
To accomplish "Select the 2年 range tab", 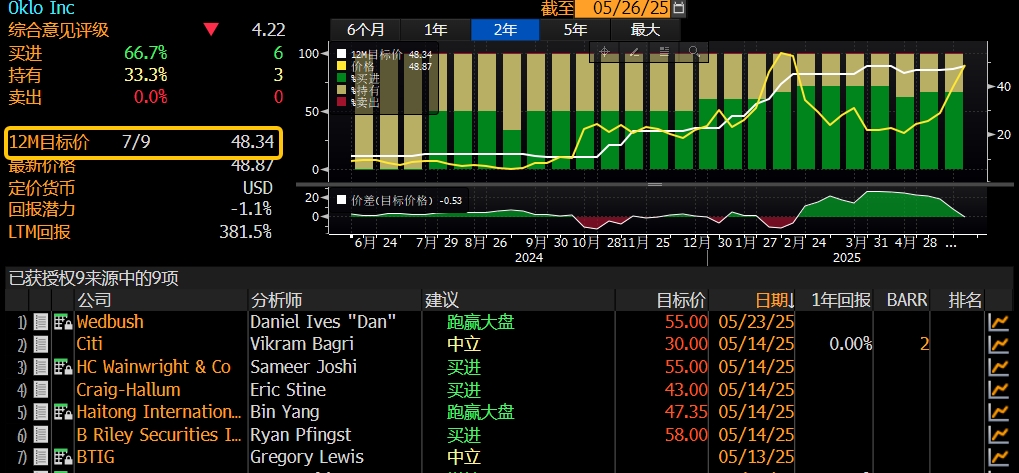I will point(505,29).
